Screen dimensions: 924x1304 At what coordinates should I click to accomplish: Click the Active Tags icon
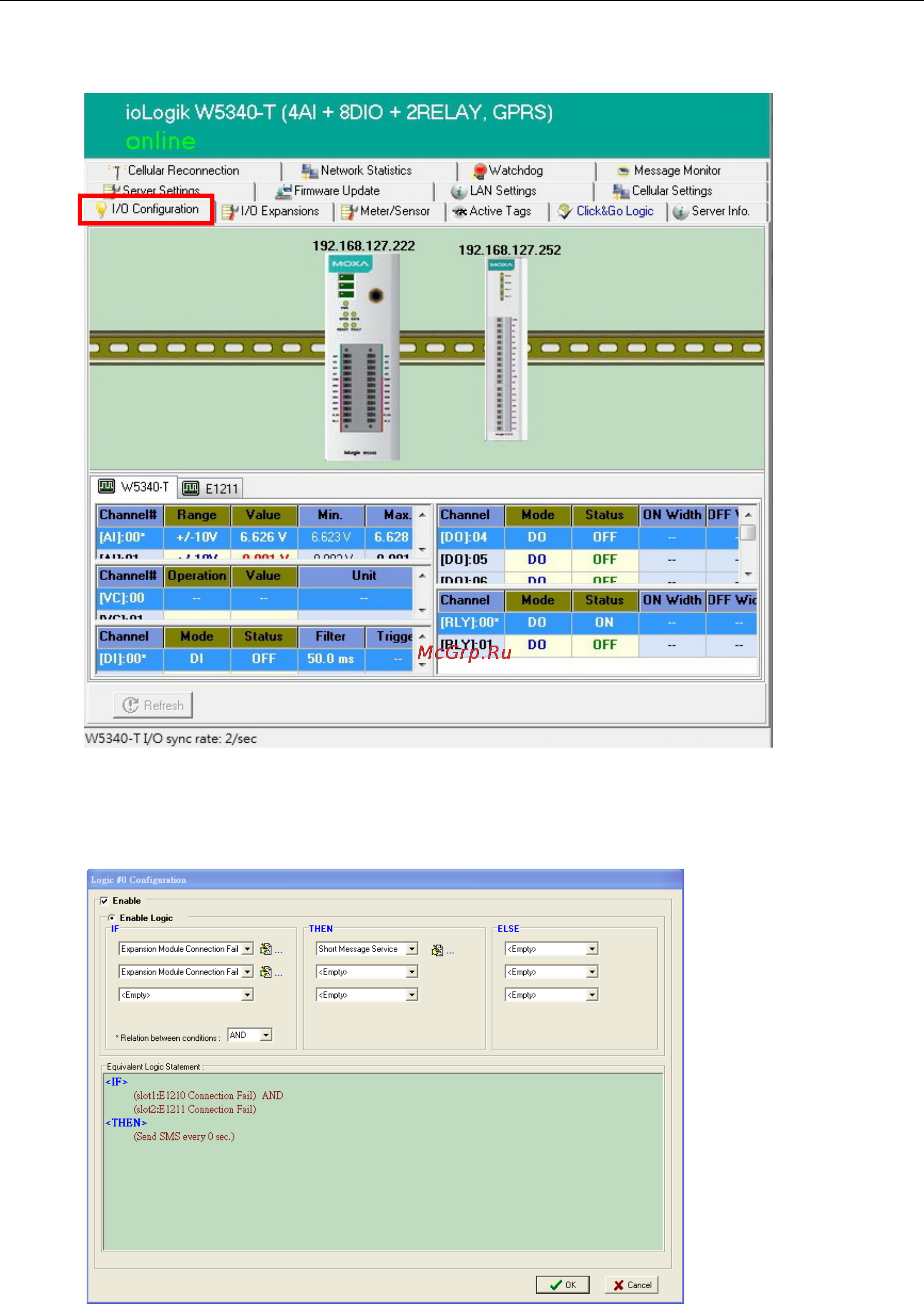[x=459, y=212]
